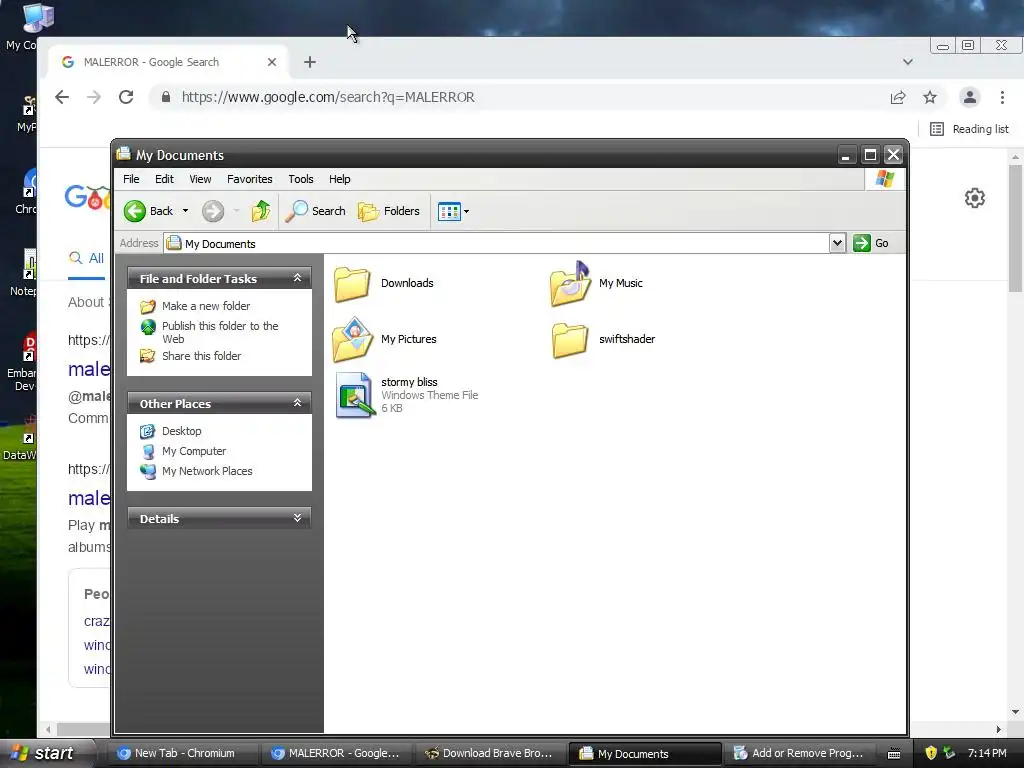
Task: Switch to Download Brave Browser taskbar button
Action: [x=490, y=754]
